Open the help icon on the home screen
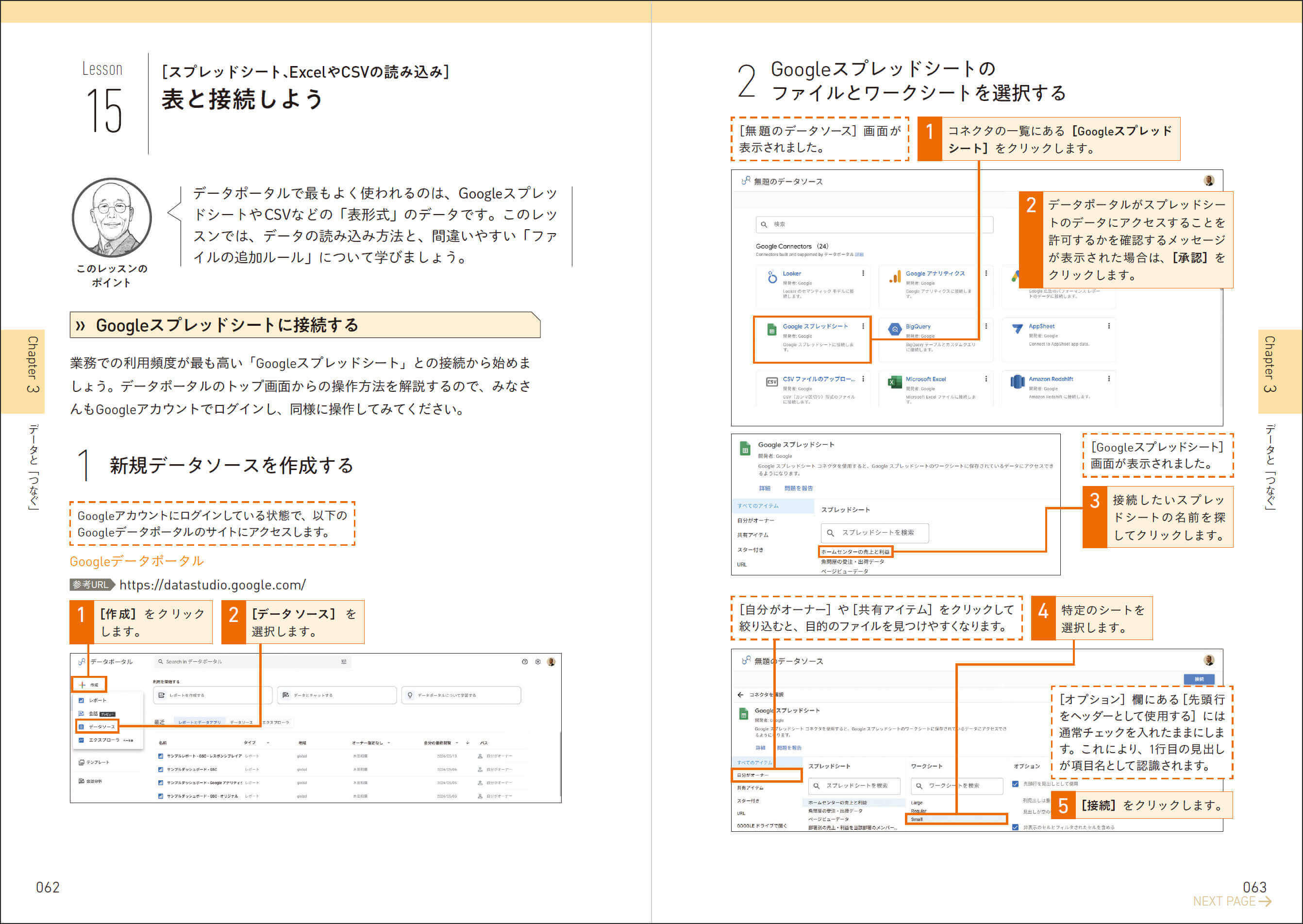Viewport: 1303px width, 924px height. click(524, 661)
